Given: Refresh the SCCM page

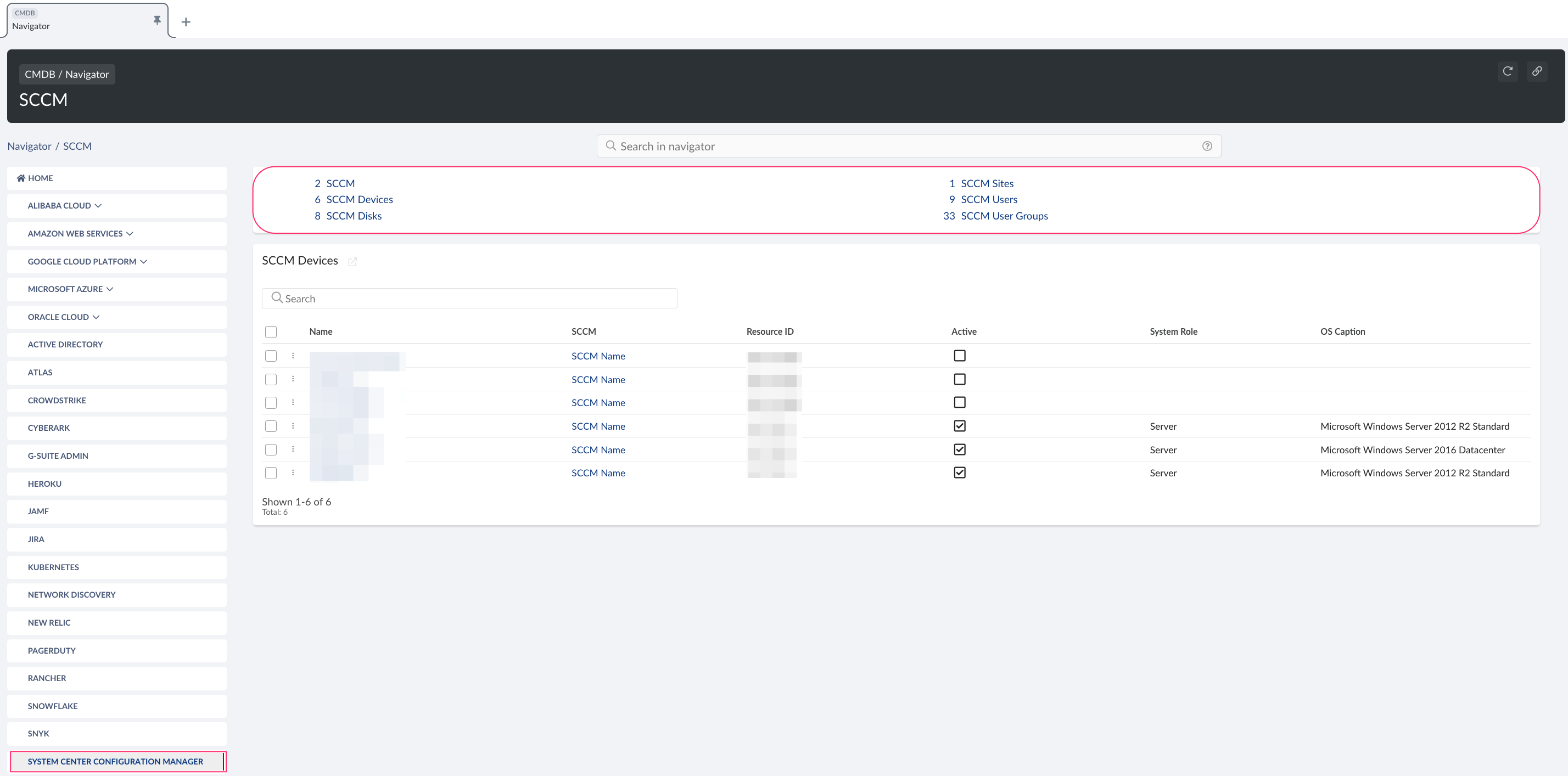Looking at the screenshot, I should coord(1508,71).
